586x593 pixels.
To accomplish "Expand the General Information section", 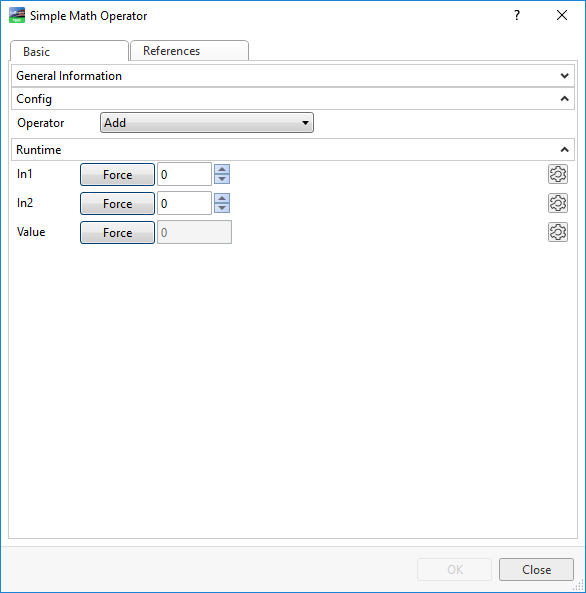I will coord(293,76).
